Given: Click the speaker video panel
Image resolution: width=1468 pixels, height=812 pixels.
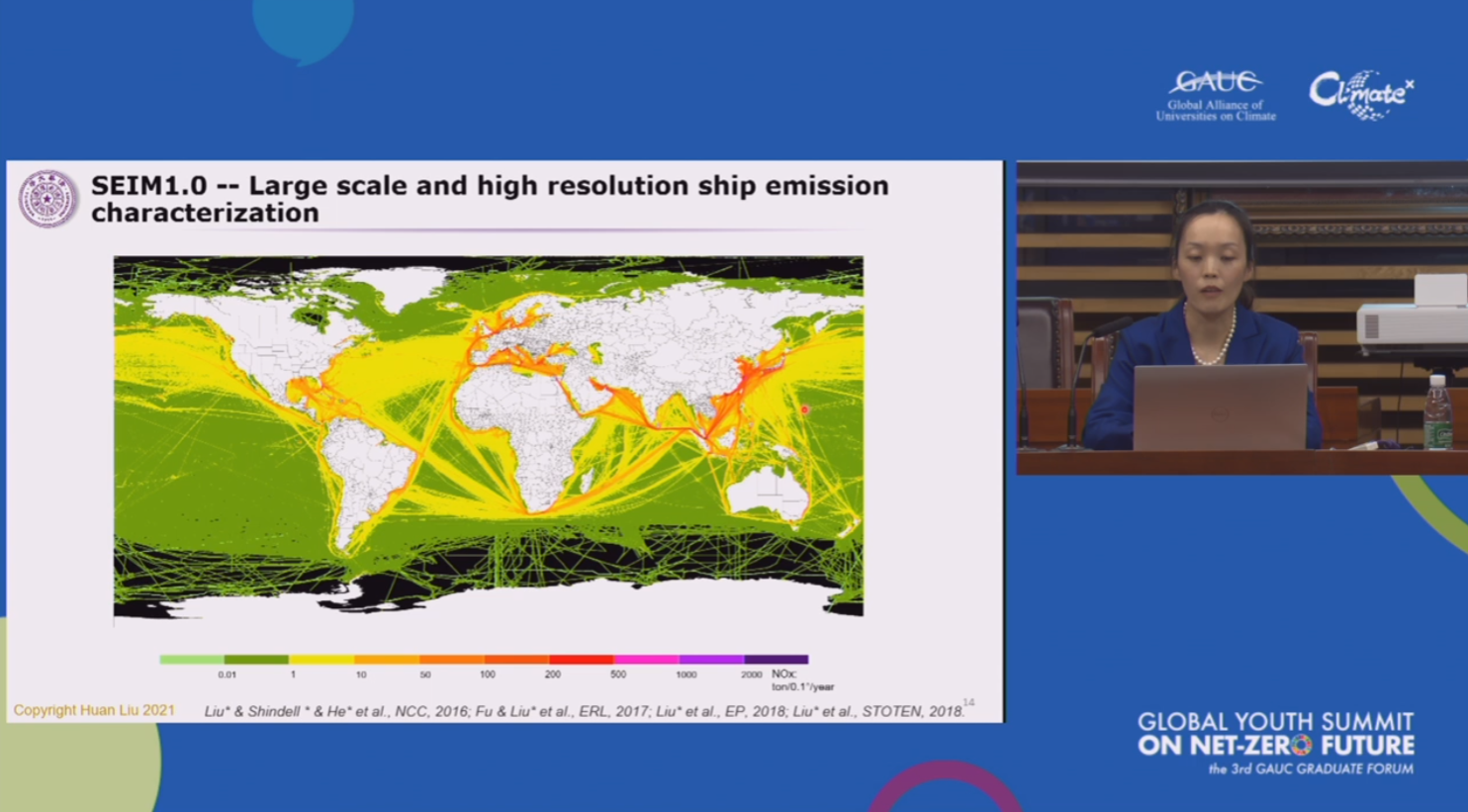Looking at the screenshot, I should pyautogui.click(x=1241, y=317).
